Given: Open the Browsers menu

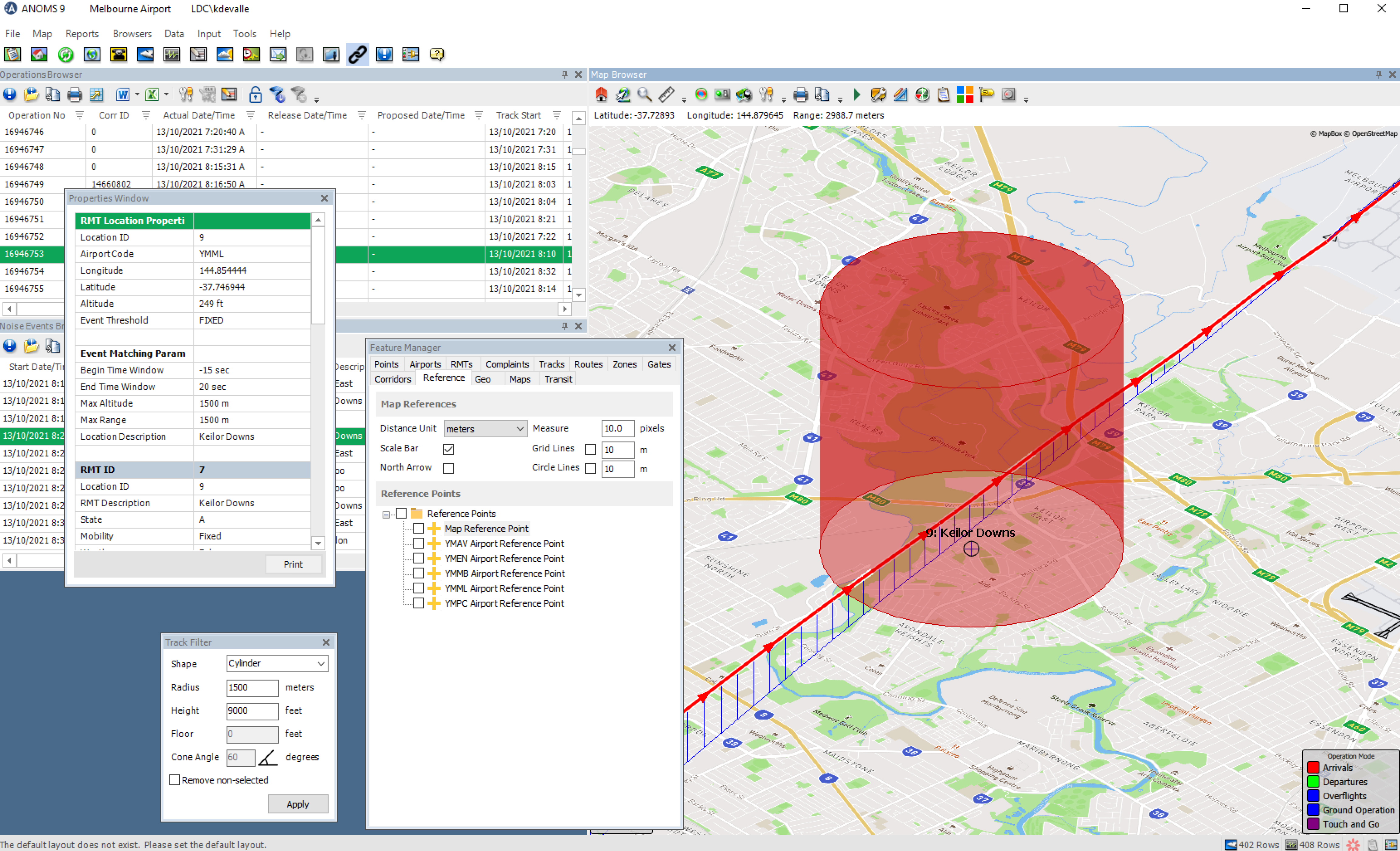Looking at the screenshot, I should tap(132, 33).
